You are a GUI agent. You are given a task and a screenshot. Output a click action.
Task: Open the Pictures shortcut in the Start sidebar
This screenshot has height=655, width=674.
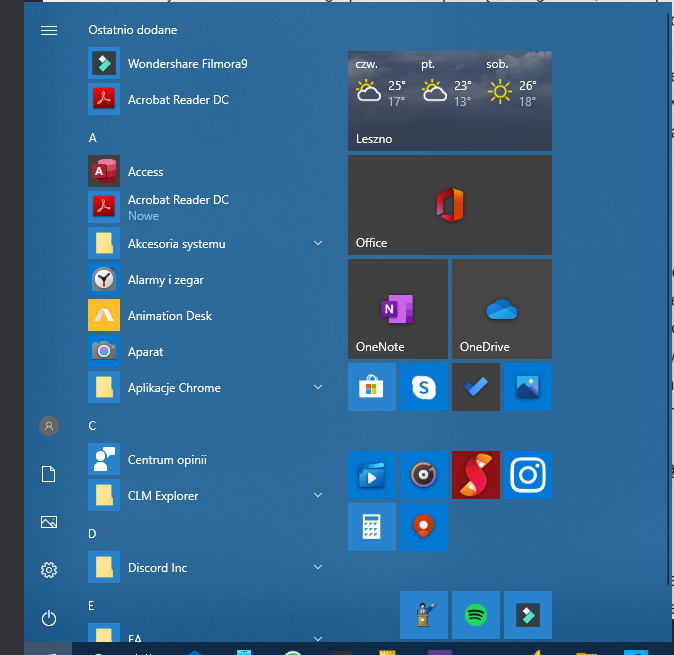49,522
